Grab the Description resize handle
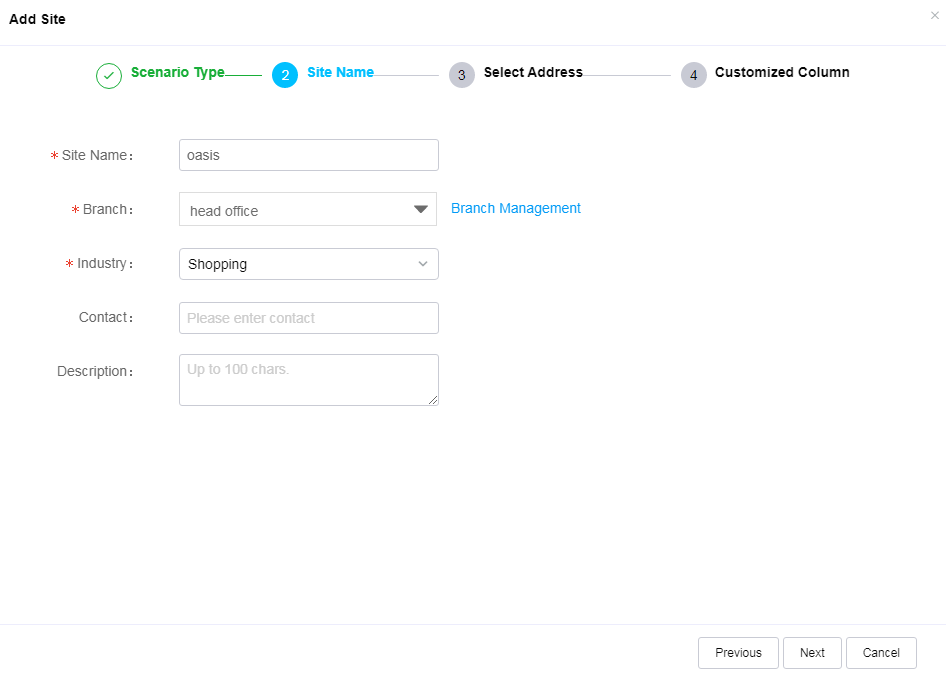Image resolution: width=946 pixels, height=676 pixels. click(x=433, y=400)
